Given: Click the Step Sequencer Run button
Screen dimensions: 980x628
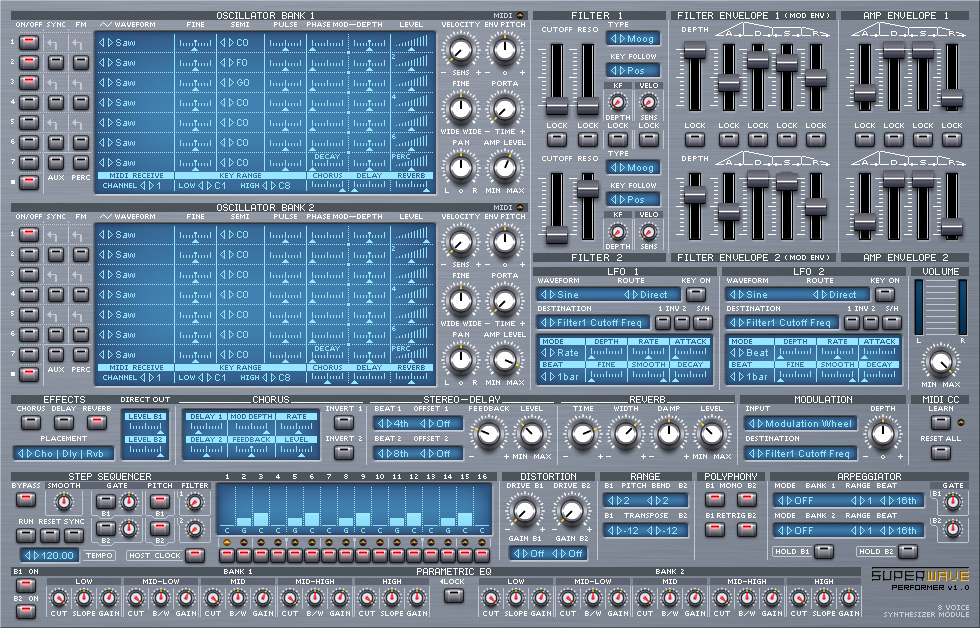Looking at the screenshot, I should tap(25, 536).
